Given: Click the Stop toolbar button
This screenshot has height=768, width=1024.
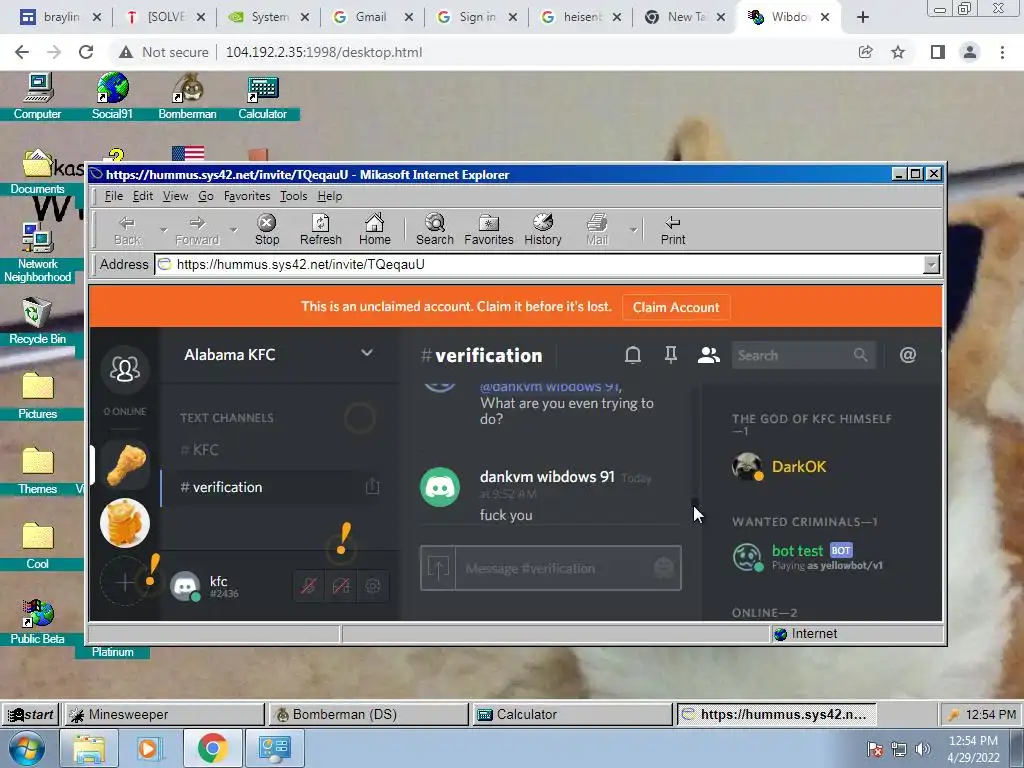Looking at the screenshot, I should 266,230.
